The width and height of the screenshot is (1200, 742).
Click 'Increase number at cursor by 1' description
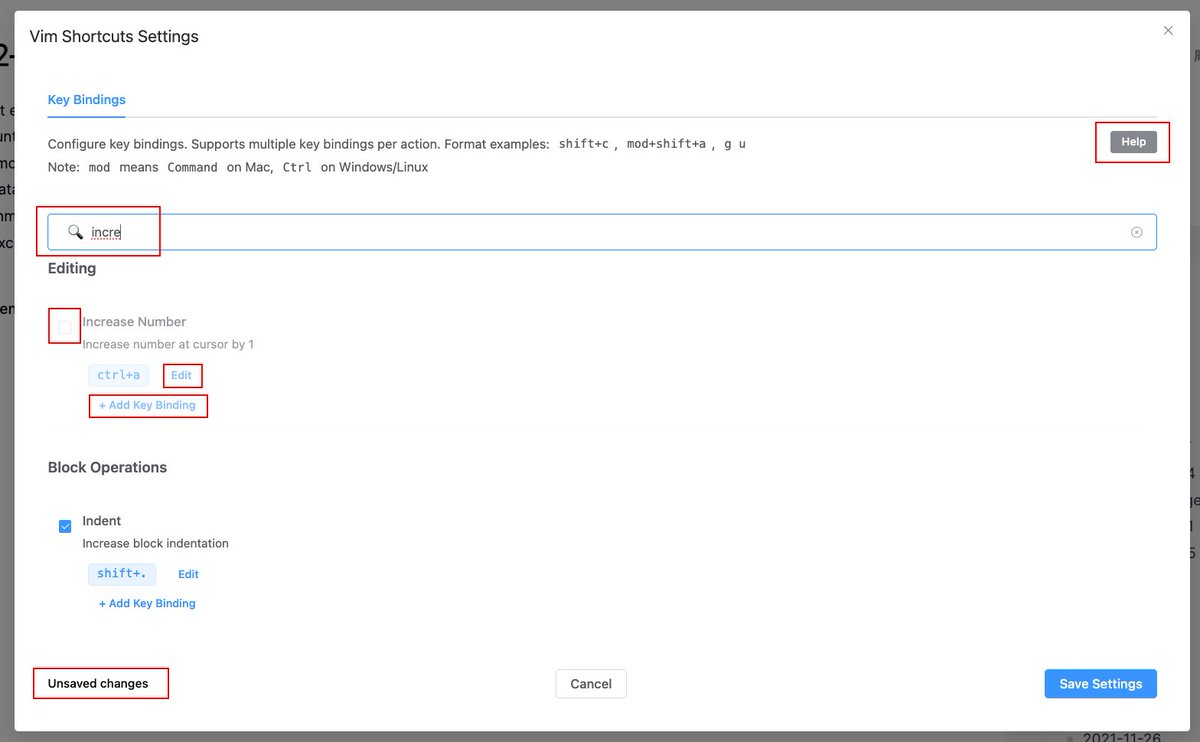tap(168, 344)
